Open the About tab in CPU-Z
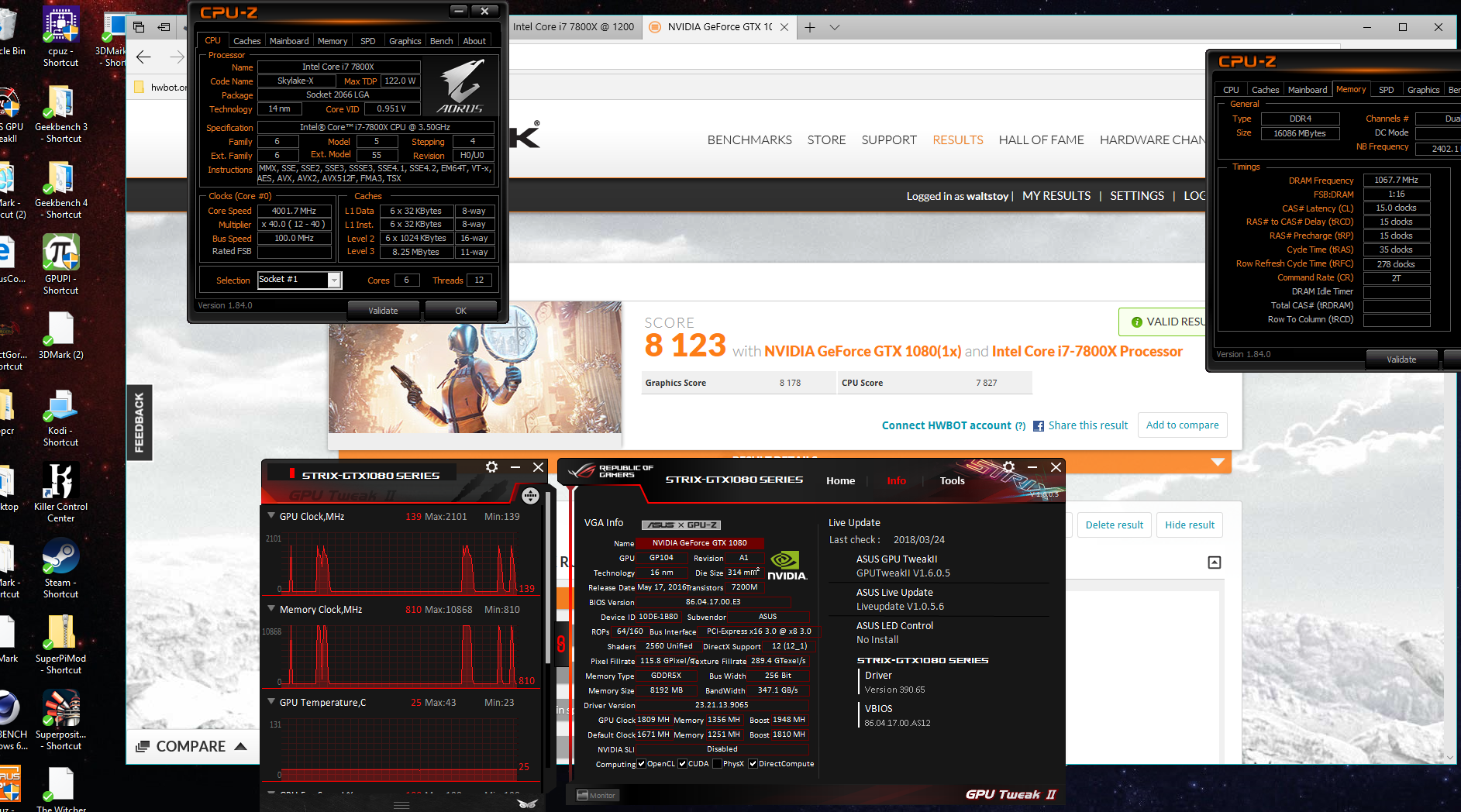Screen dimensions: 1461x812 [x=474, y=41]
